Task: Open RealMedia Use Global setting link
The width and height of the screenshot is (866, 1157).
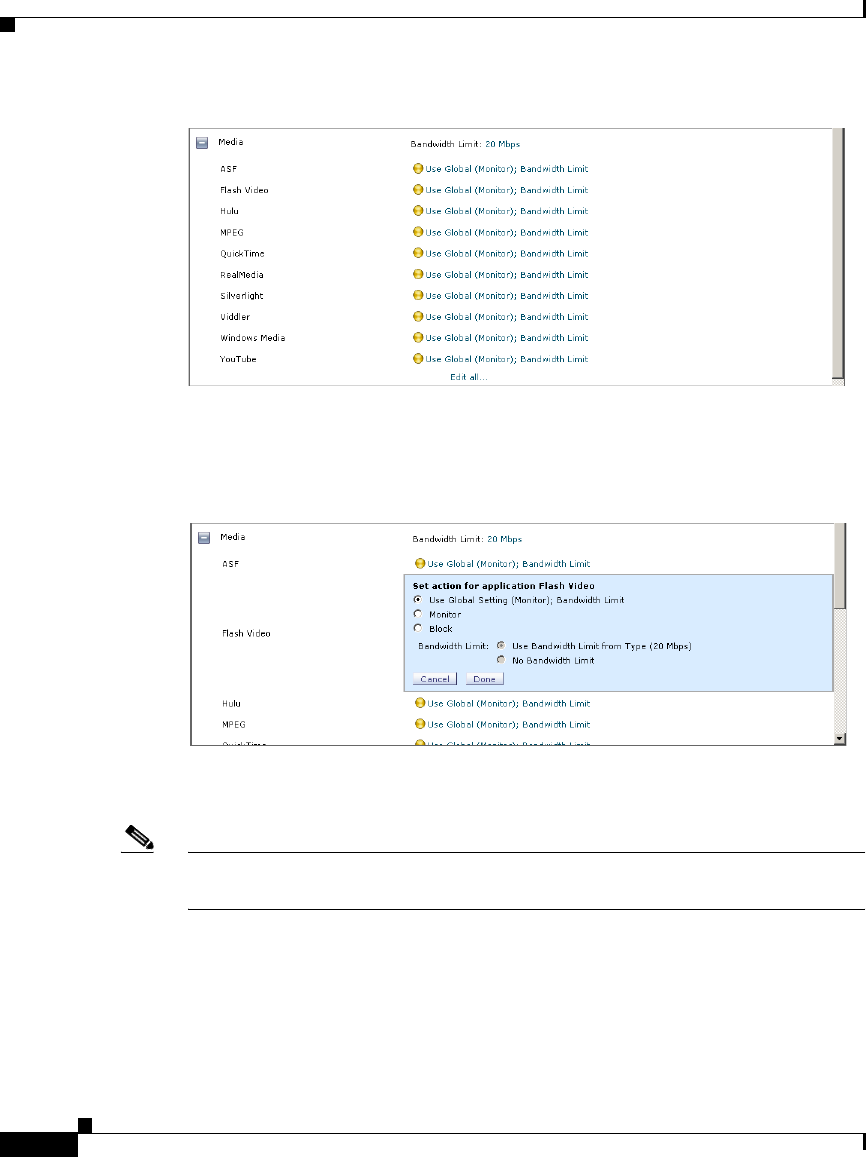Action: tap(507, 274)
